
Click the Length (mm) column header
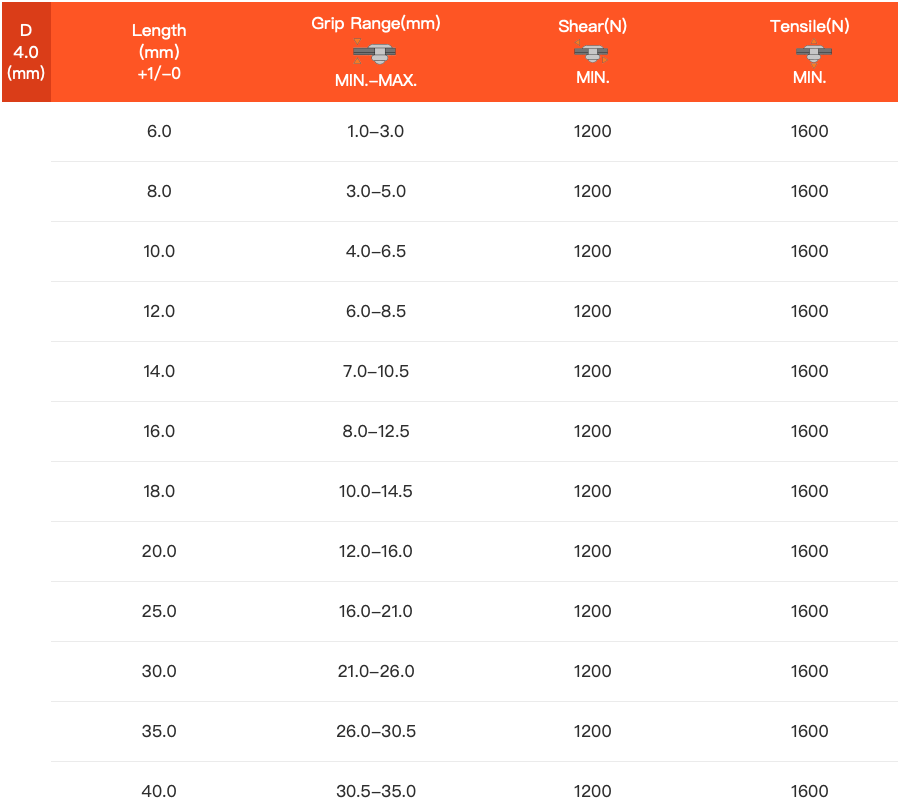[159, 52]
